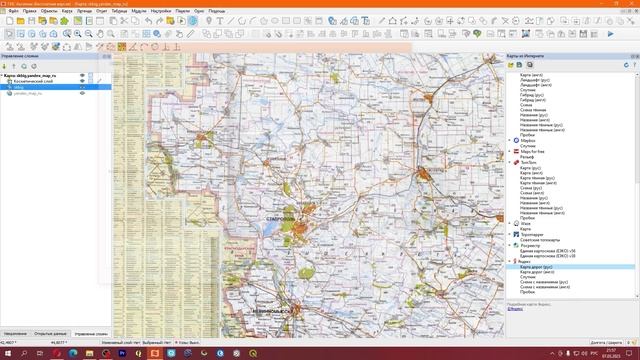Move layer down with green arrow
Screen dimensions: 640x360
coord(4,66)
